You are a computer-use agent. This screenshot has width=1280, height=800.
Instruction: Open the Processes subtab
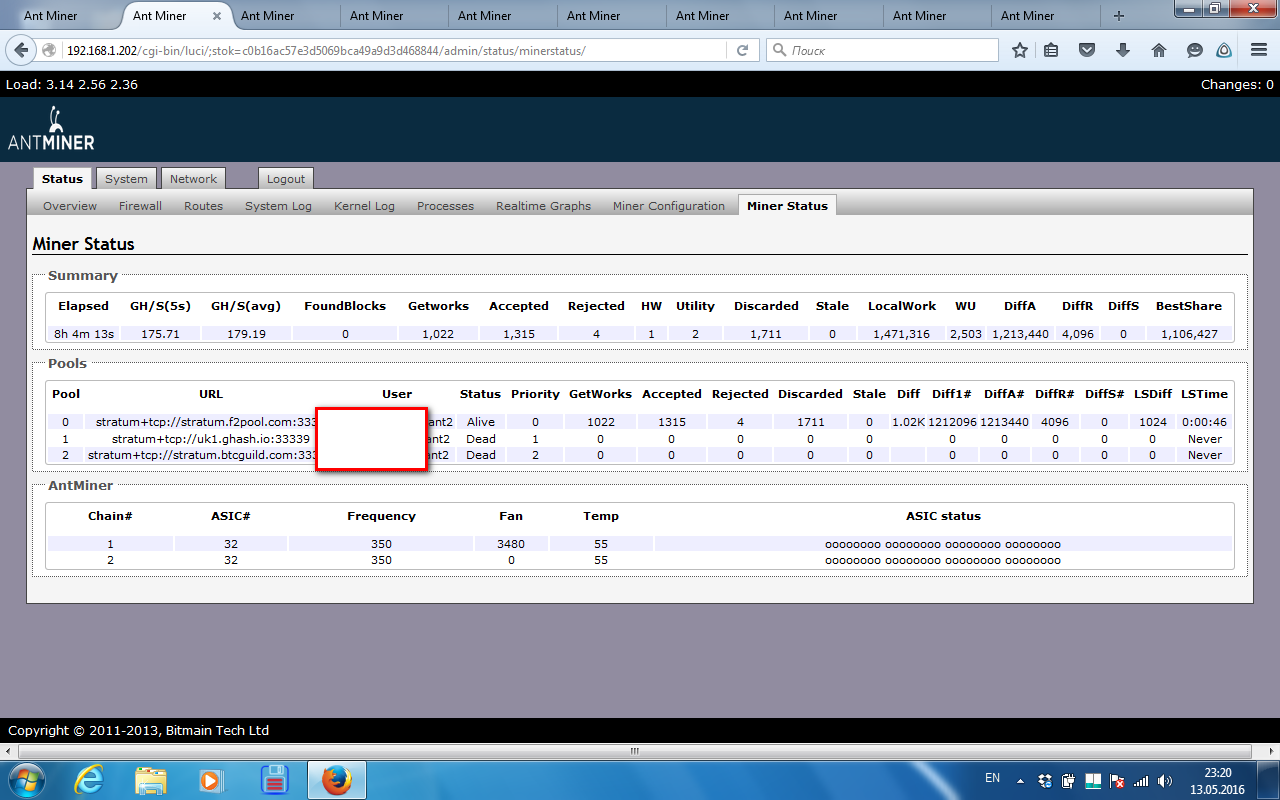tap(445, 206)
